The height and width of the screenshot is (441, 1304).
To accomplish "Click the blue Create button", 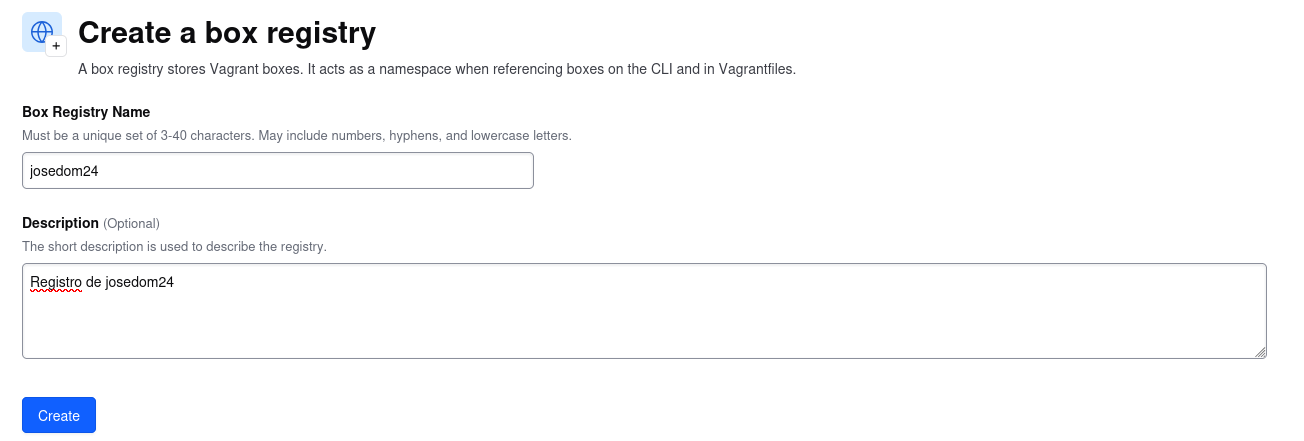I will click(x=59, y=415).
